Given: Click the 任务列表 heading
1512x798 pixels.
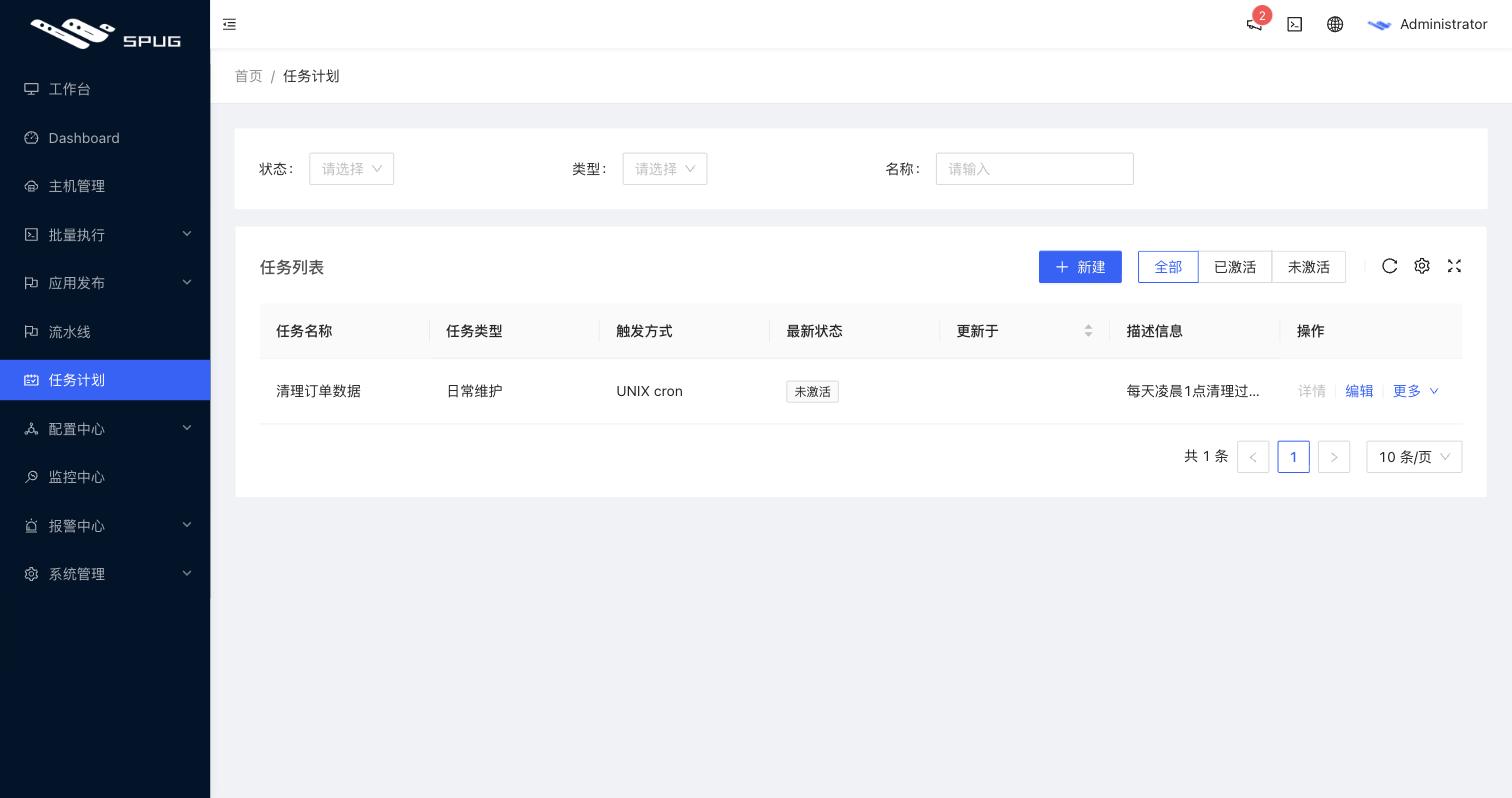Looking at the screenshot, I should [292, 267].
